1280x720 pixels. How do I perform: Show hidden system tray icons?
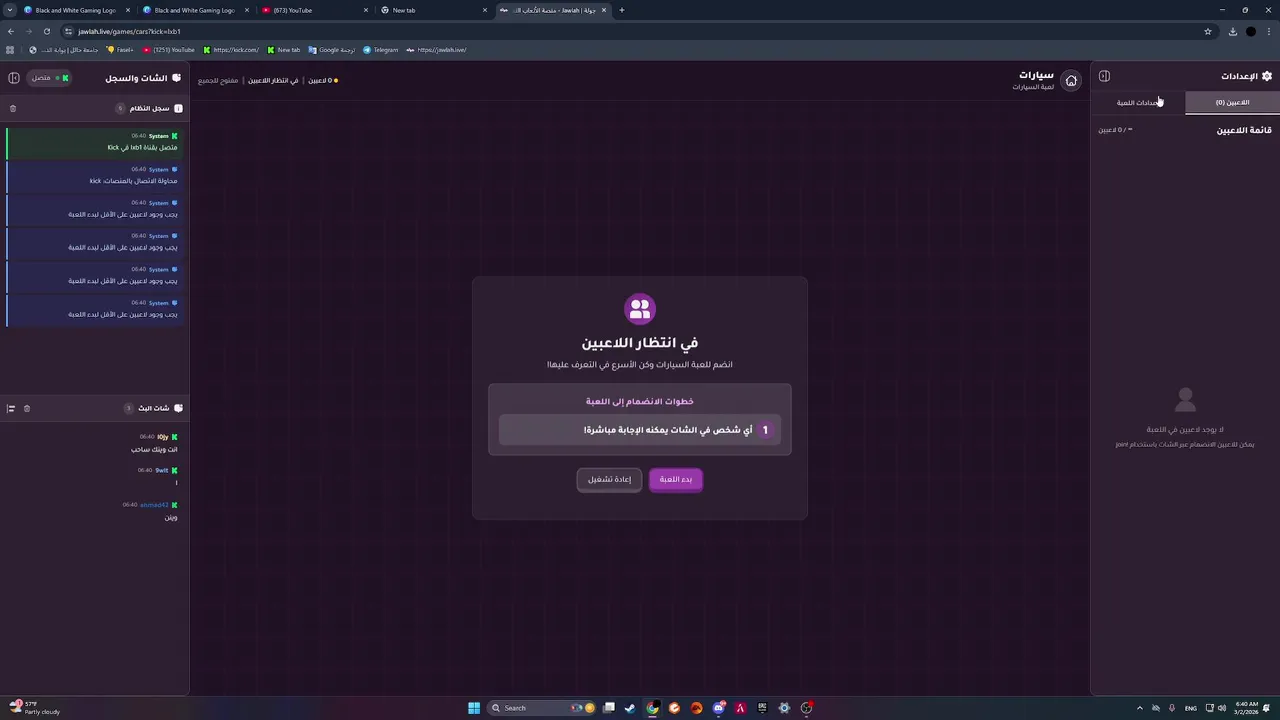(1139, 708)
